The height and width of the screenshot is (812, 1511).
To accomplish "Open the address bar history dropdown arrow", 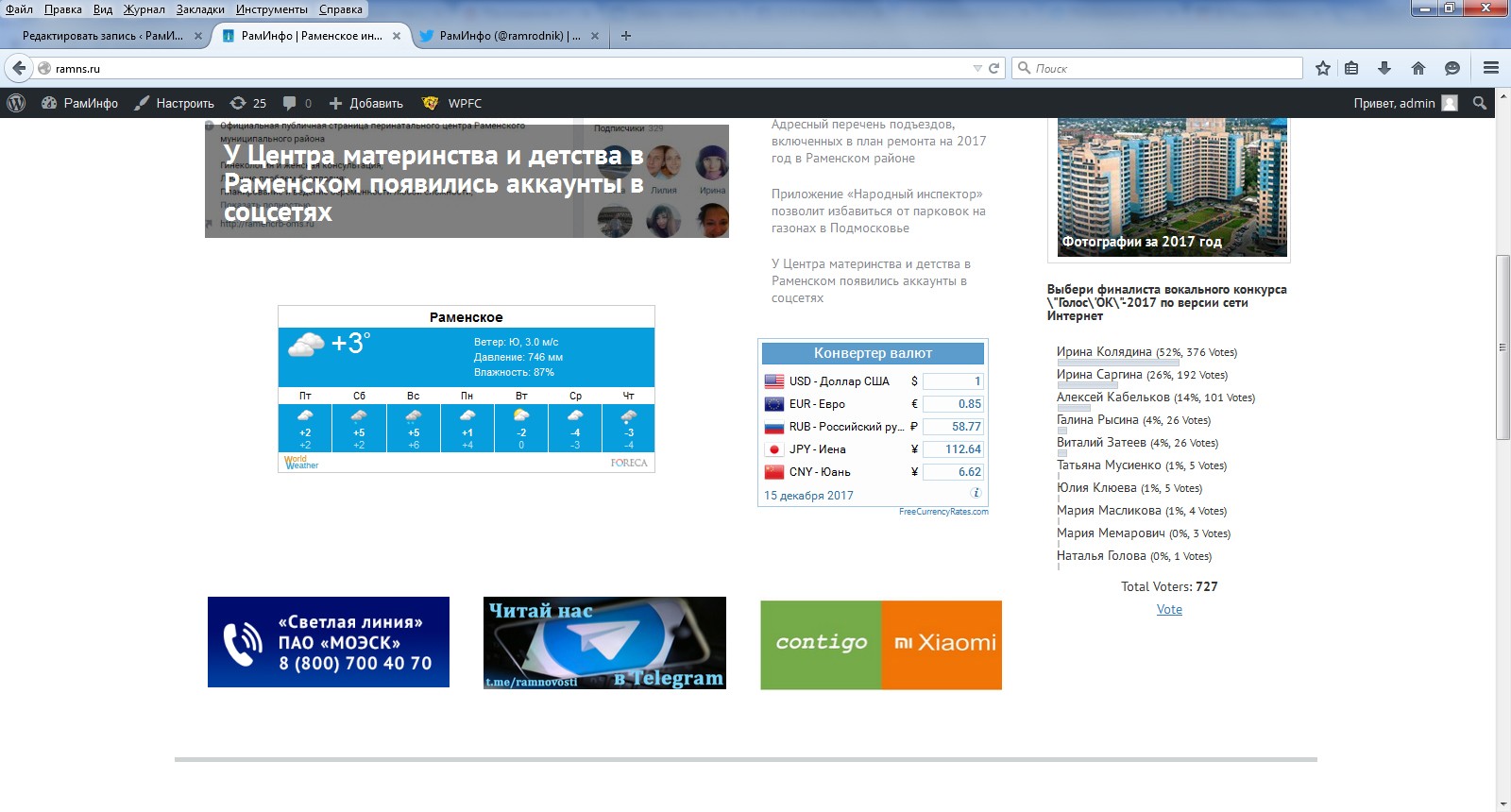I will [977, 68].
